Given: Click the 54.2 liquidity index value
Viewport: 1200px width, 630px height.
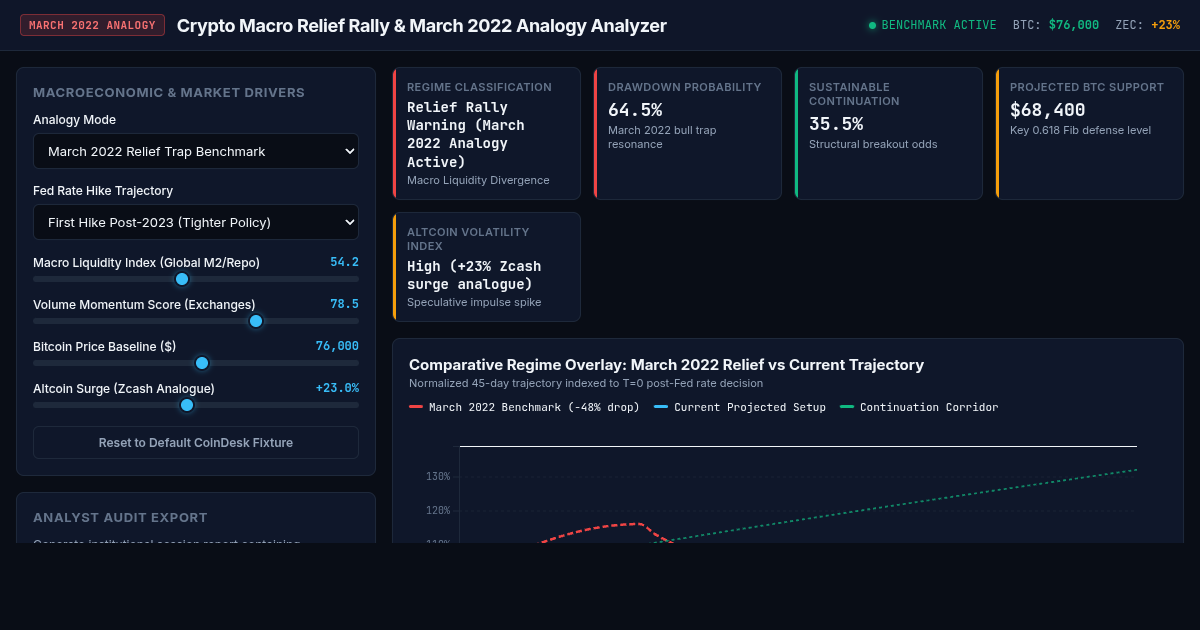Looking at the screenshot, I should (x=344, y=262).
